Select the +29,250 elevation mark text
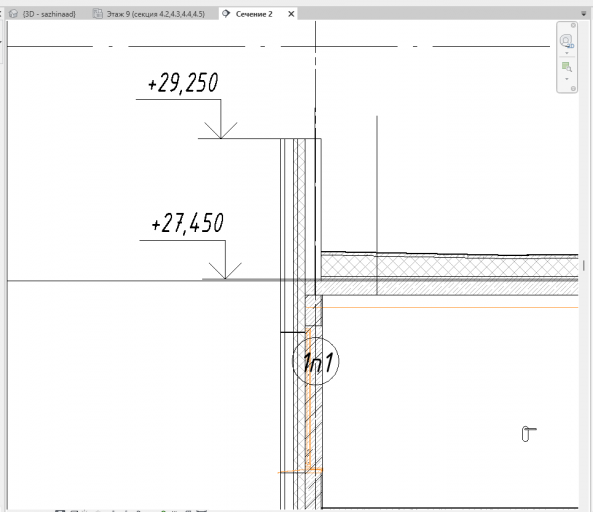 183,82
